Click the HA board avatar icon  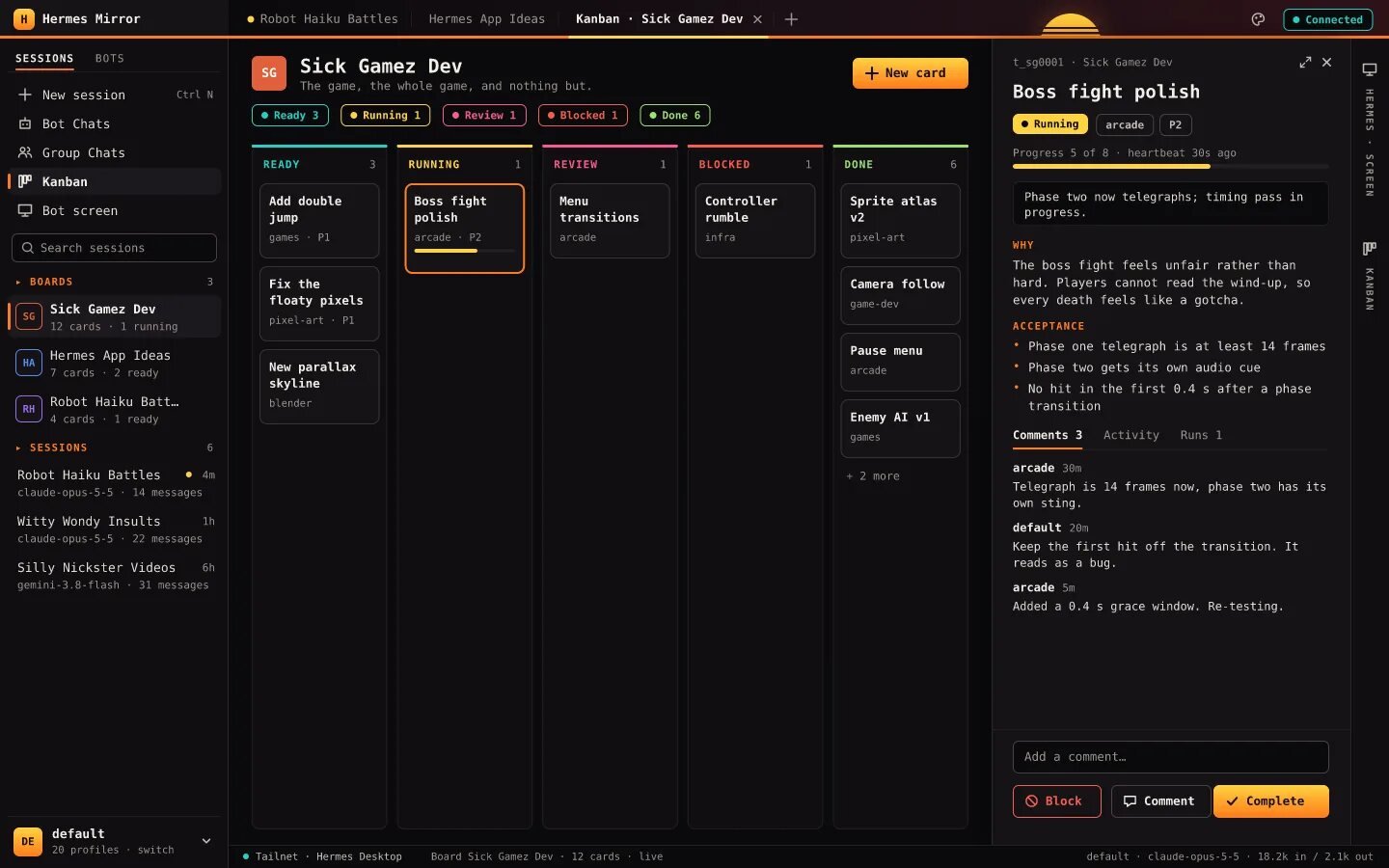pyautogui.click(x=29, y=363)
